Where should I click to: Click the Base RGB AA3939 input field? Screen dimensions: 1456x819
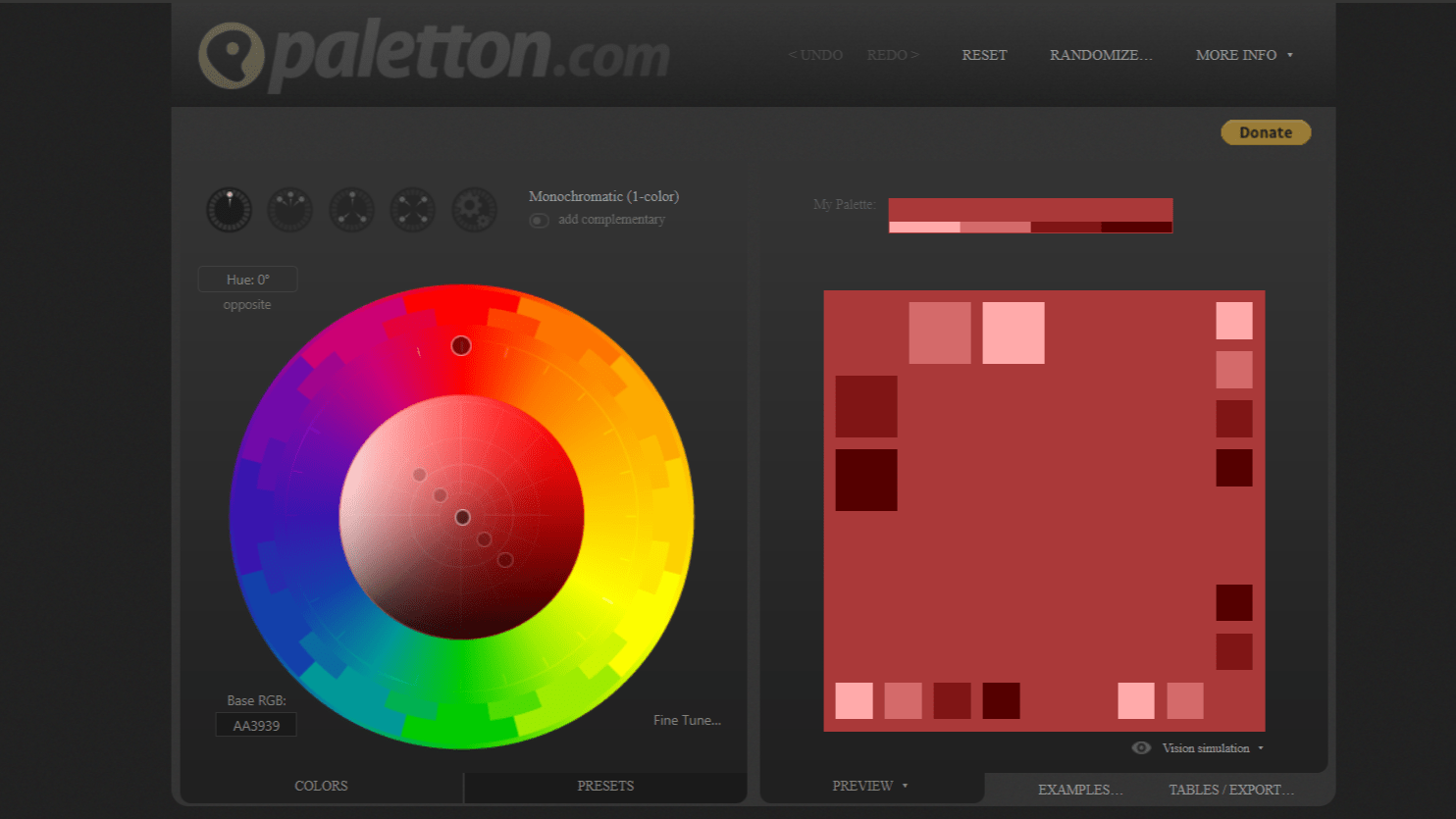coord(256,726)
